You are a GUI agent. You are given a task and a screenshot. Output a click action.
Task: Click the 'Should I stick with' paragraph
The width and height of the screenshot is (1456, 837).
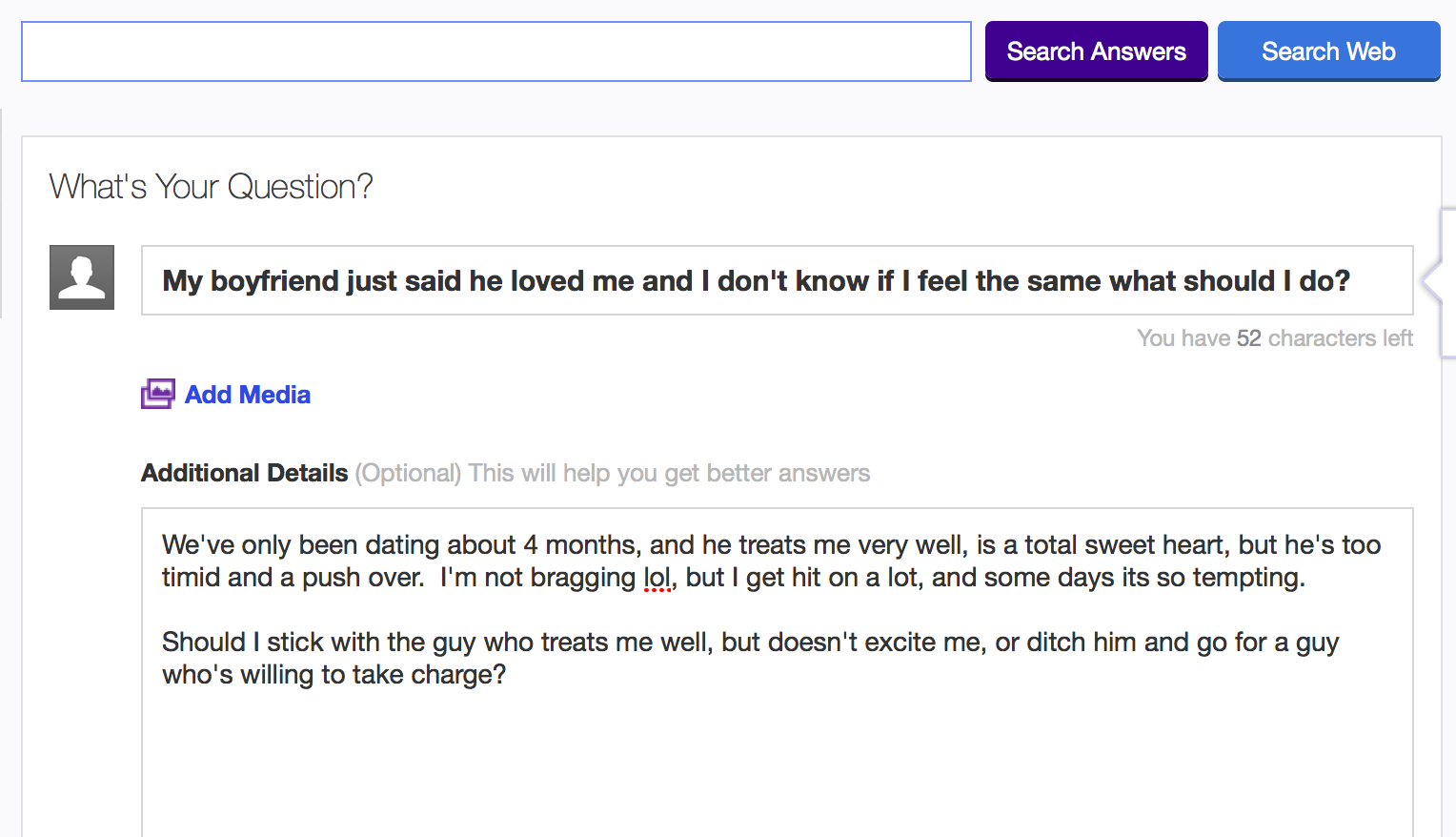(572, 643)
